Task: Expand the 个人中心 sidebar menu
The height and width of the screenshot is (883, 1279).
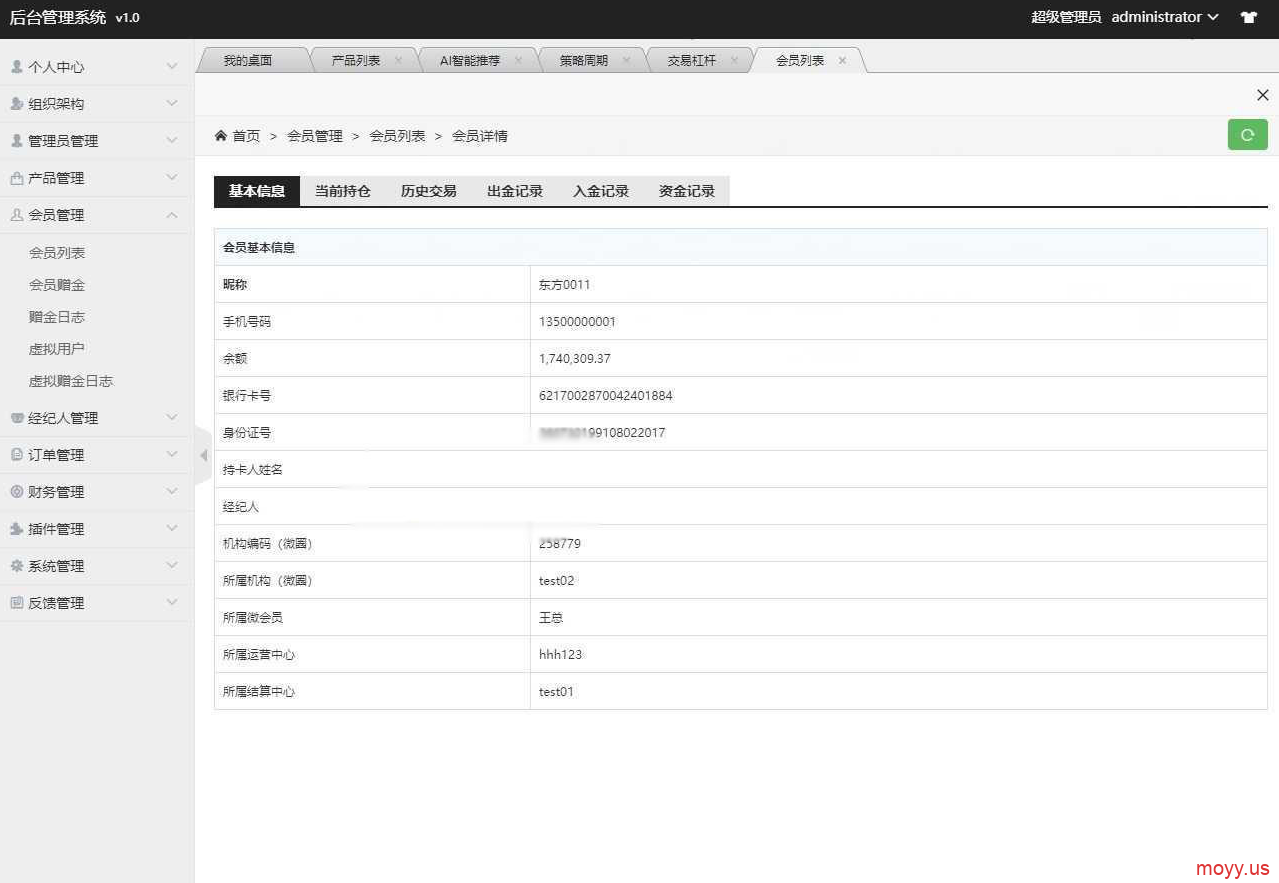Action: point(96,67)
